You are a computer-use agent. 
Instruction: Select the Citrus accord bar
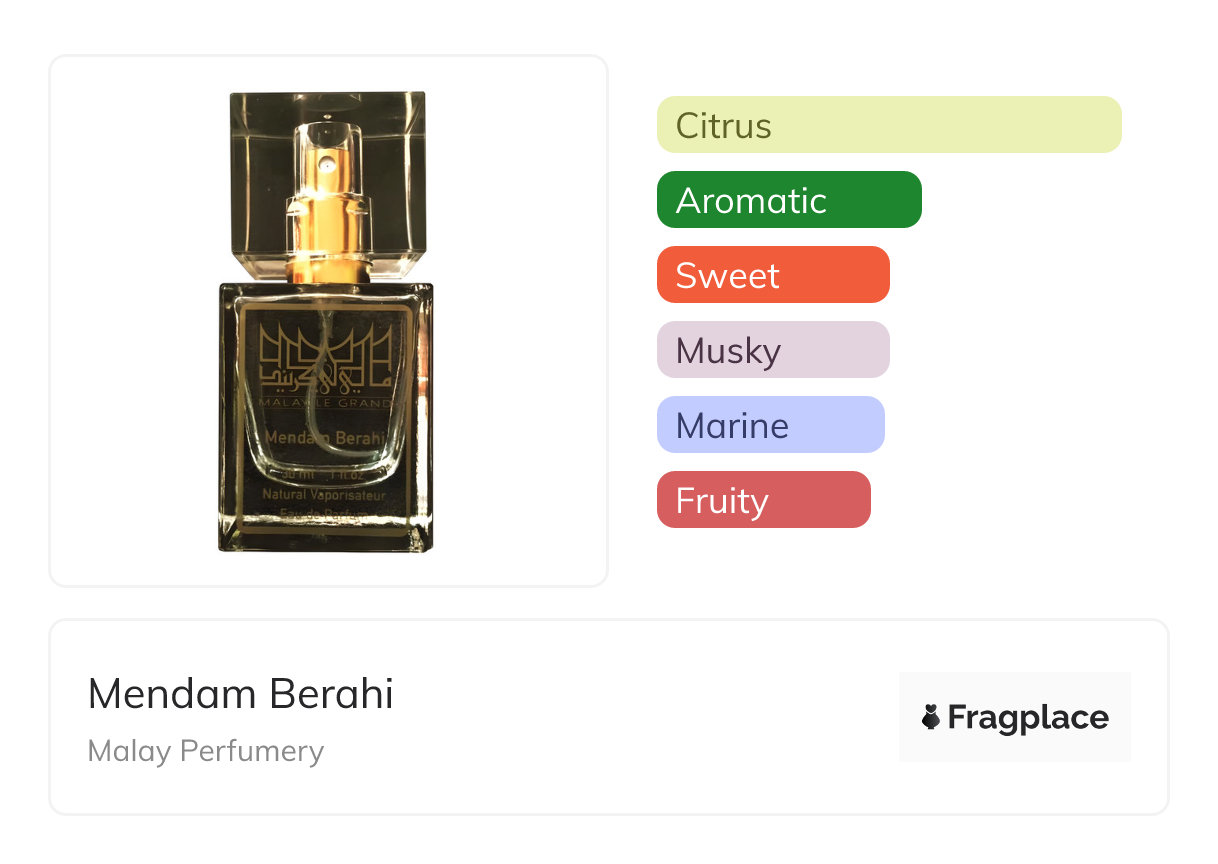pos(889,125)
